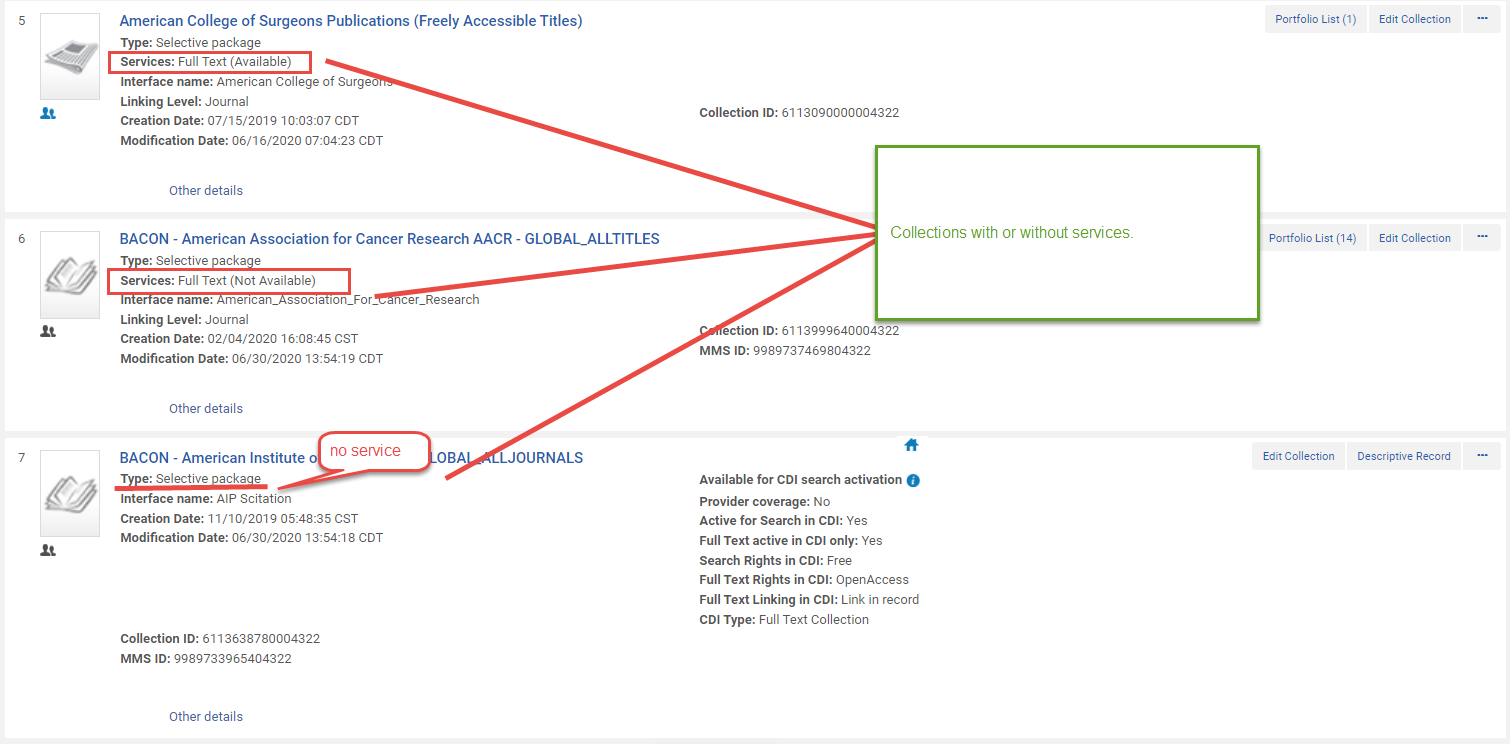Open the more actions menu for collection 7
Viewport: 1510px width, 744px height.
[x=1482, y=456]
